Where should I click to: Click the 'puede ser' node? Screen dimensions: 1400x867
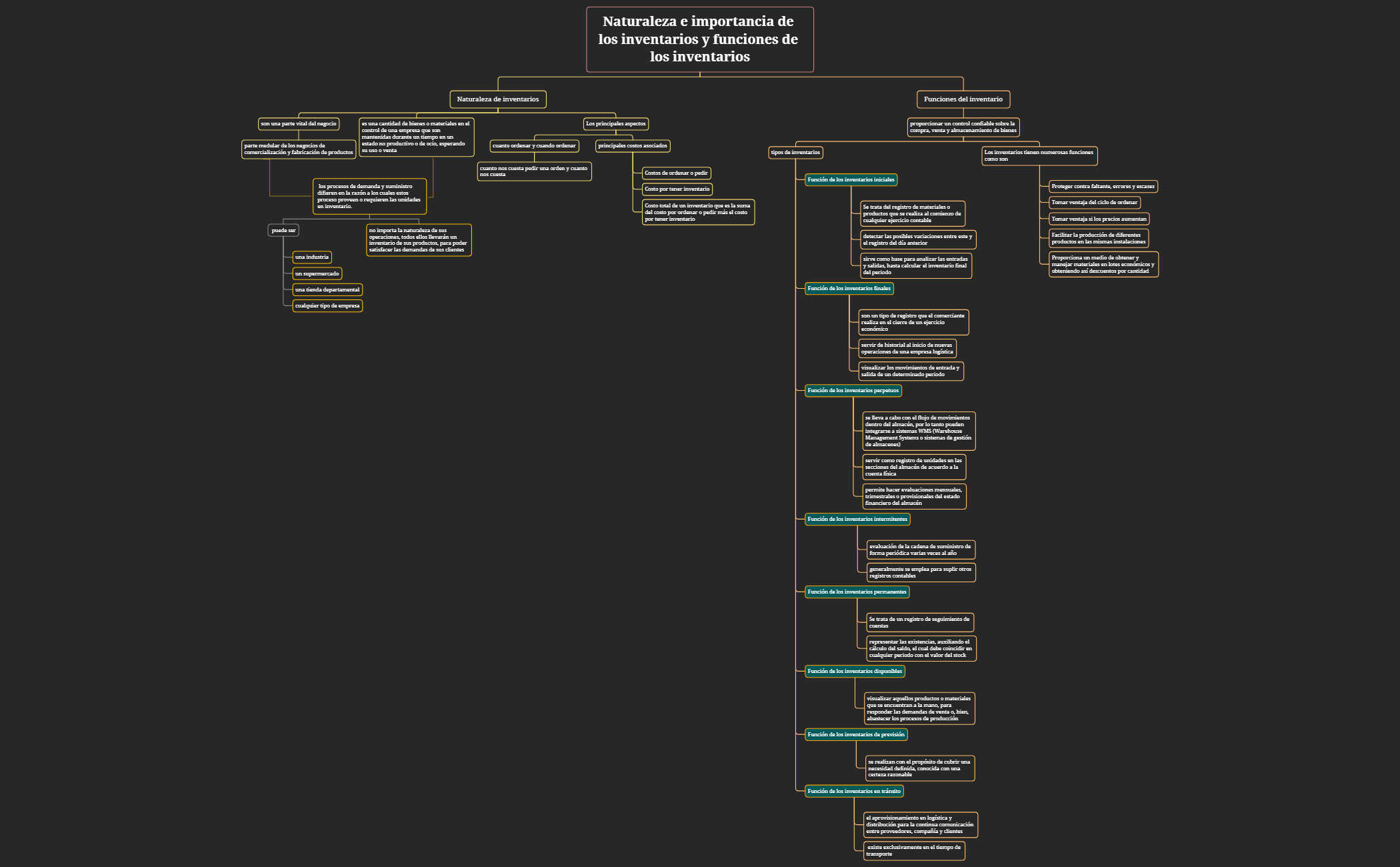click(x=283, y=231)
